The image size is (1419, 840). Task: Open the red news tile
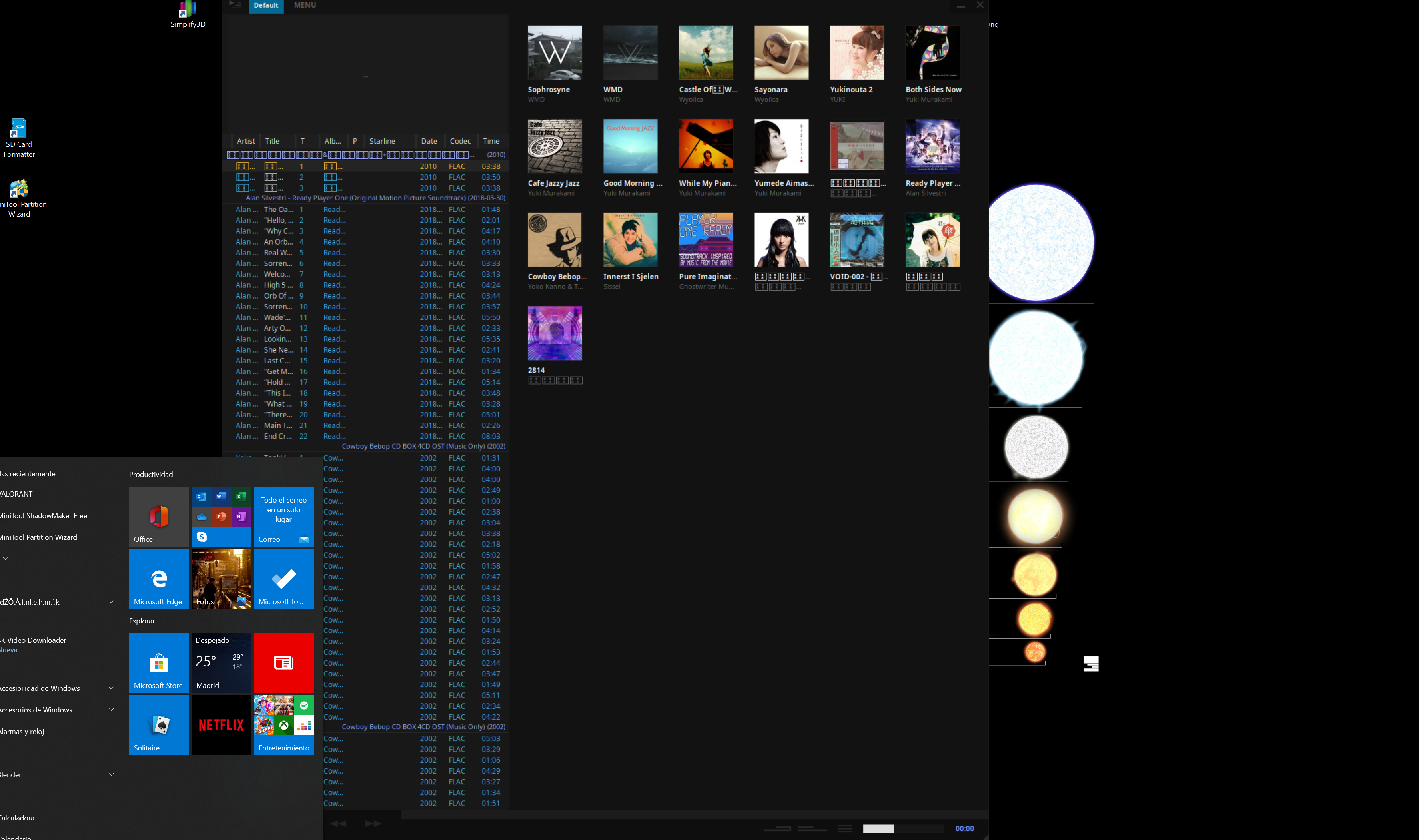[x=283, y=663]
